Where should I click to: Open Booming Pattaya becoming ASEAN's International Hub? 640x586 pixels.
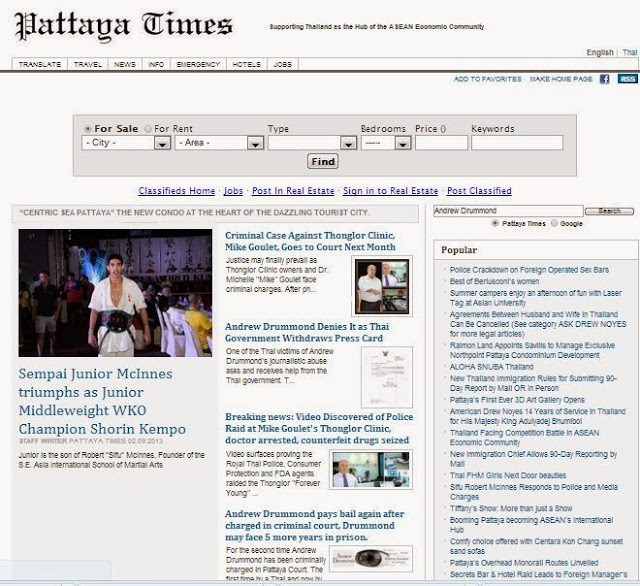pos(531,525)
